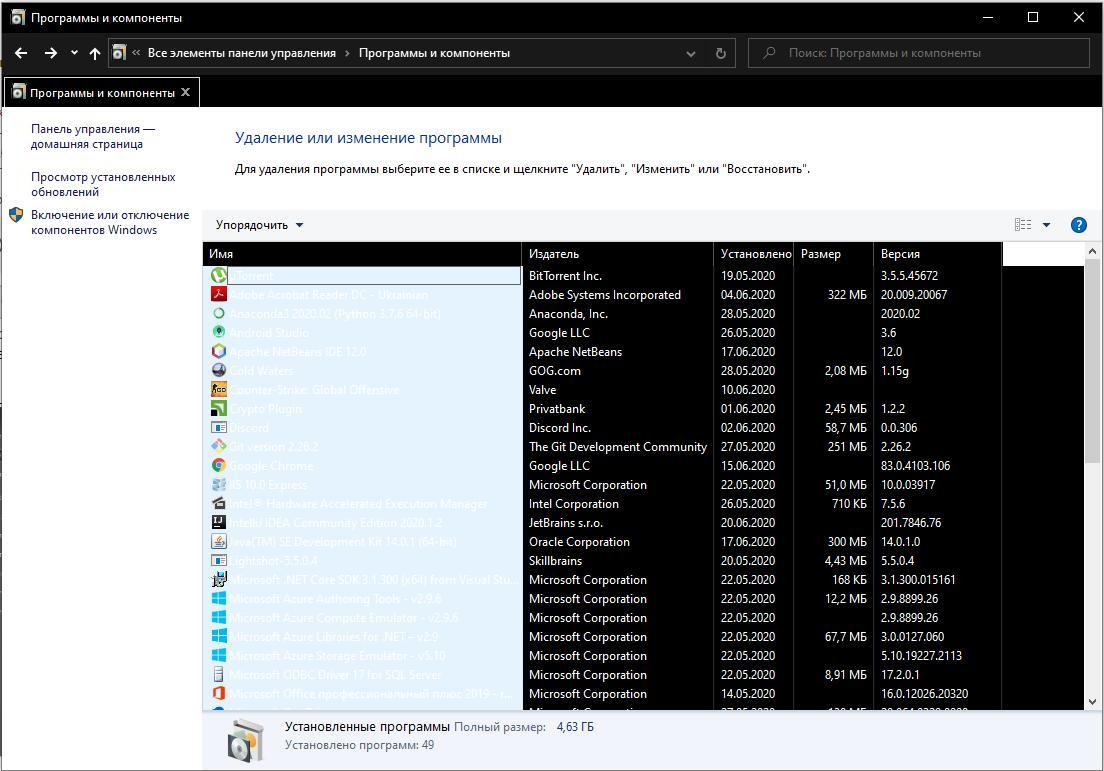
Task: Open help with the blue question mark
Action: point(1078,225)
